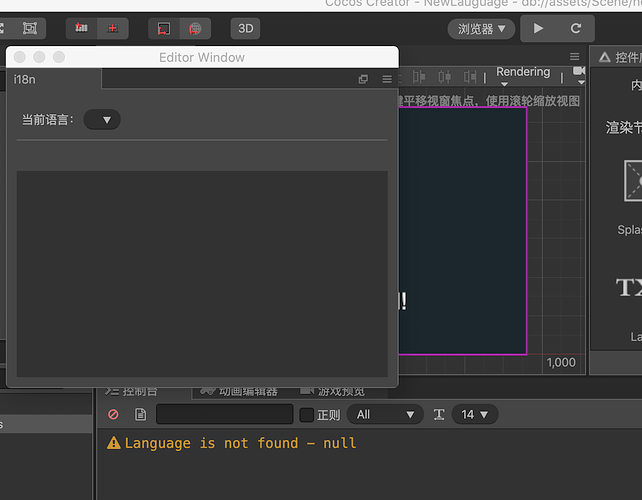Toggle the pivot/center position mode icon
The width and height of the screenshot is (642, 500).
tap(81, 28)
